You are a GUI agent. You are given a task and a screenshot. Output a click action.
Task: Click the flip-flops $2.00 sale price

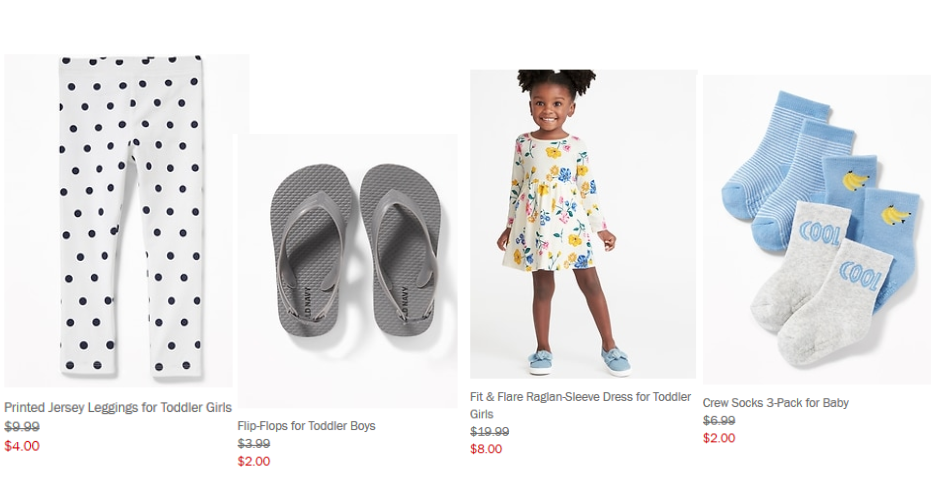click(x=254, y=461)
